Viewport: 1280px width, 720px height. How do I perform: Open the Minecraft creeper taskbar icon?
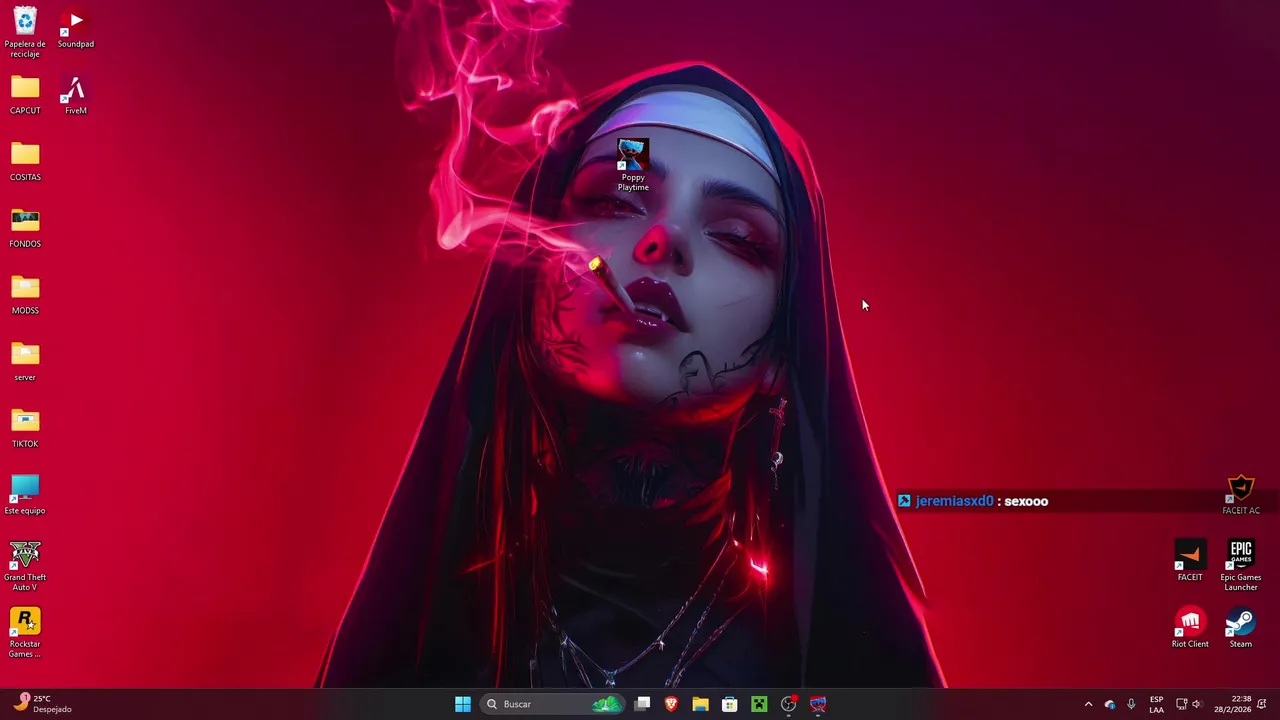[759, 704]
